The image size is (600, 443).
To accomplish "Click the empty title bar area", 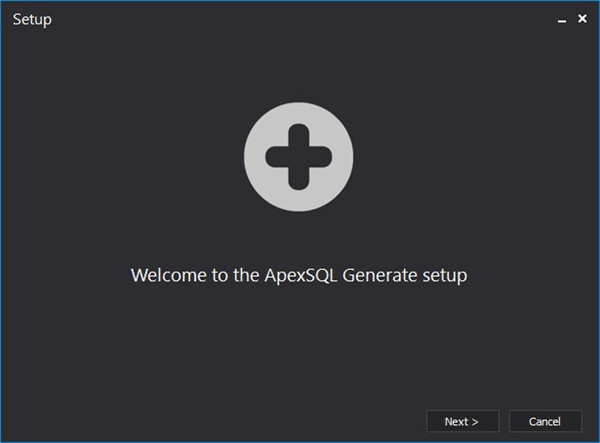I will tap(300, 19).
